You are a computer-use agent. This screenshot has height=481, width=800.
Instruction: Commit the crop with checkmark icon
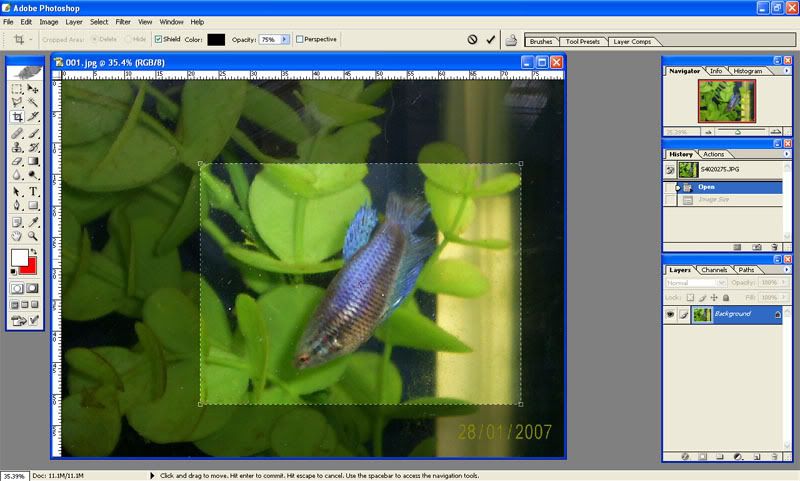coord(490,39)
